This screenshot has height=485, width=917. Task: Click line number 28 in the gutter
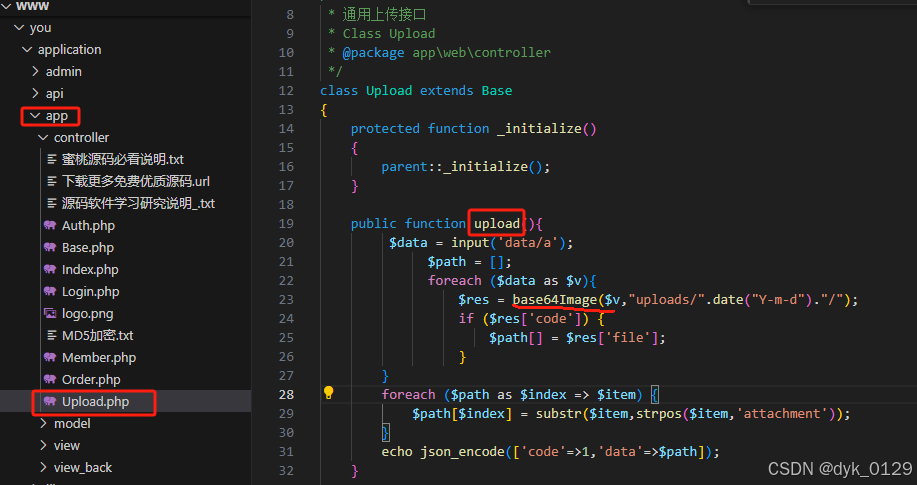286,394
